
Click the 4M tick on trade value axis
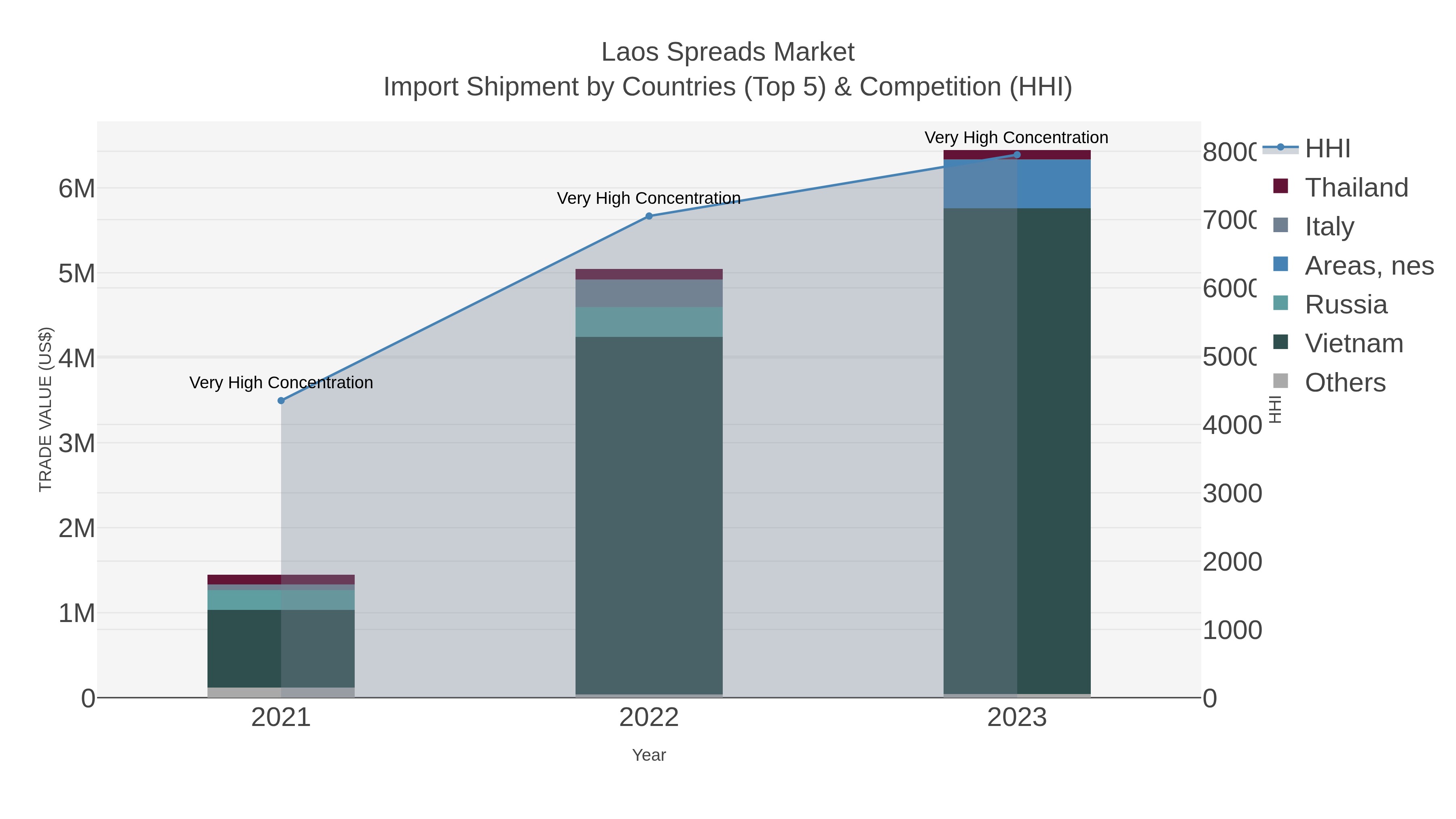pyautogui.click(x=77, y=358)
